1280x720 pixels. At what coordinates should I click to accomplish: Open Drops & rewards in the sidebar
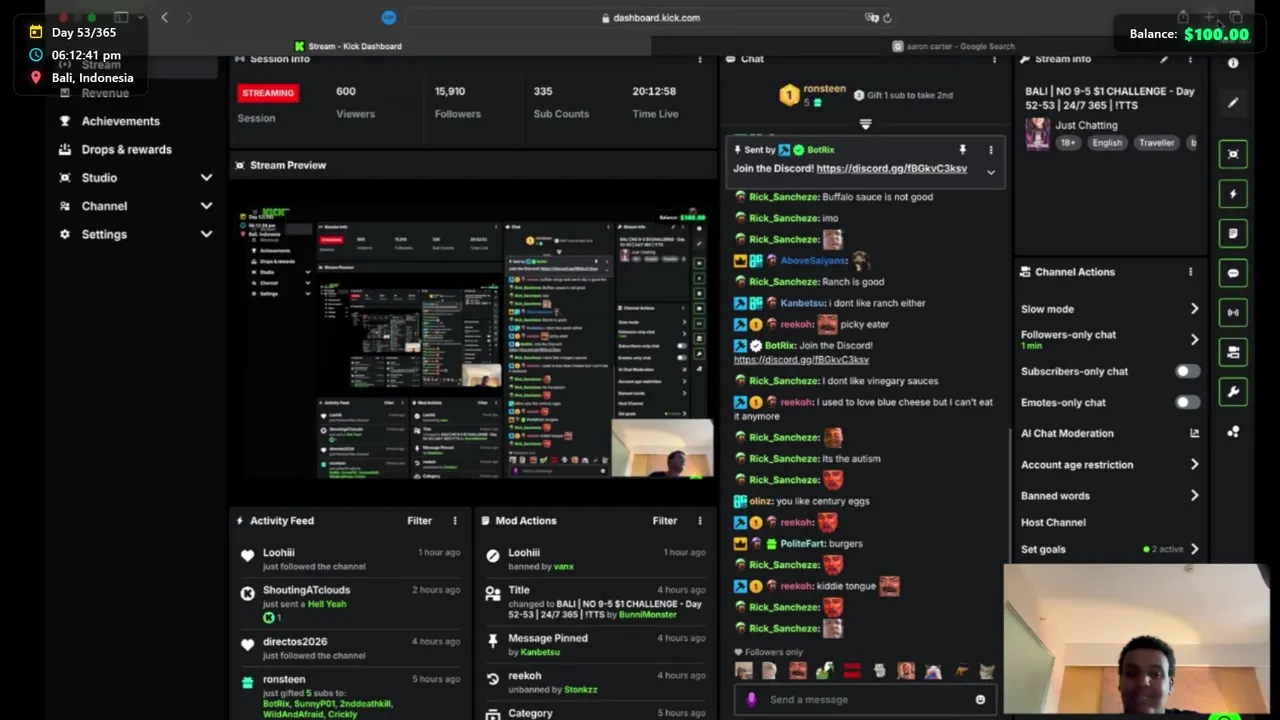126,149
